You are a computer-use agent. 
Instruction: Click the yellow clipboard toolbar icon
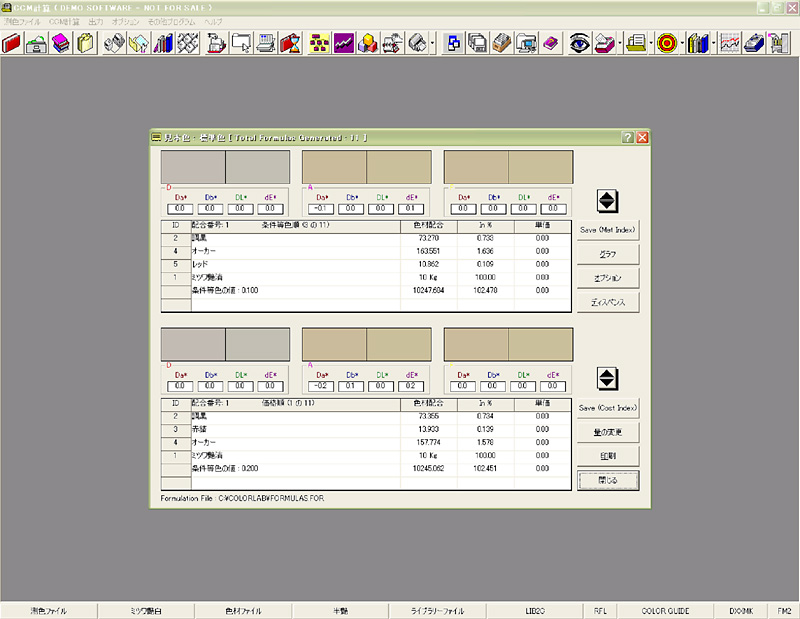tap(86, 43)
